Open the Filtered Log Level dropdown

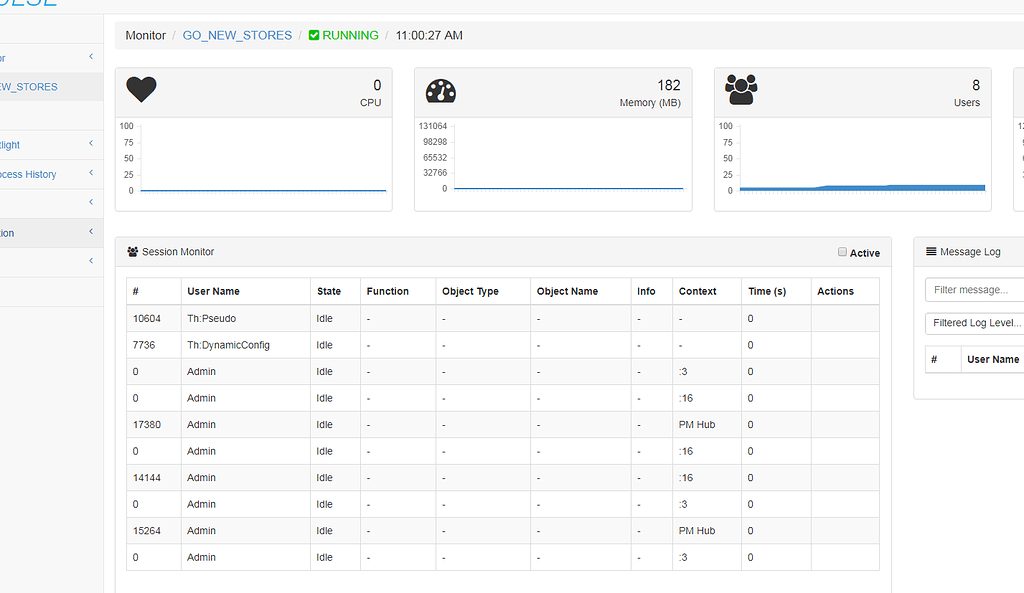click(975, 322)
